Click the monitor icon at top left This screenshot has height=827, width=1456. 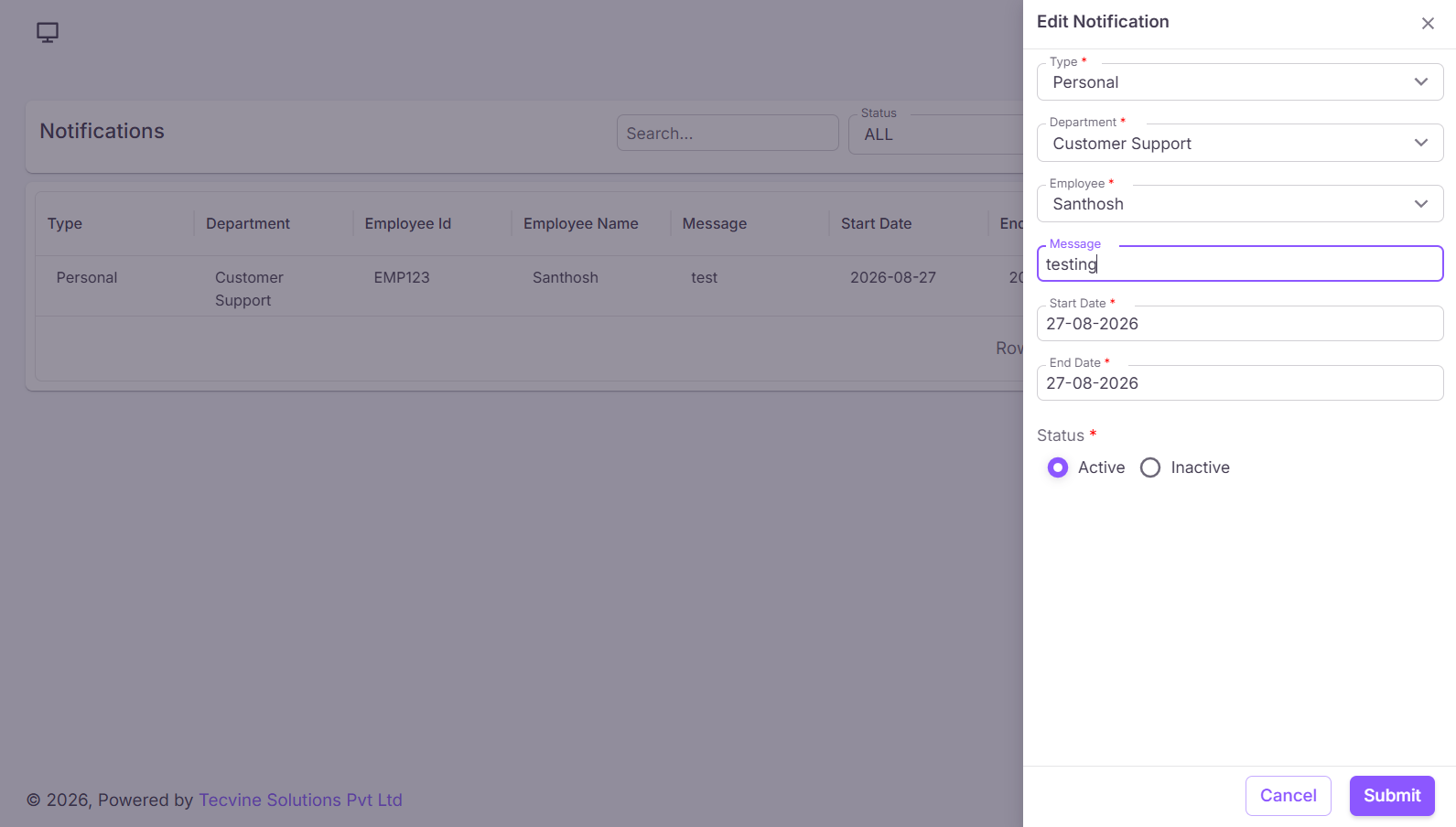tap(48, 33)
